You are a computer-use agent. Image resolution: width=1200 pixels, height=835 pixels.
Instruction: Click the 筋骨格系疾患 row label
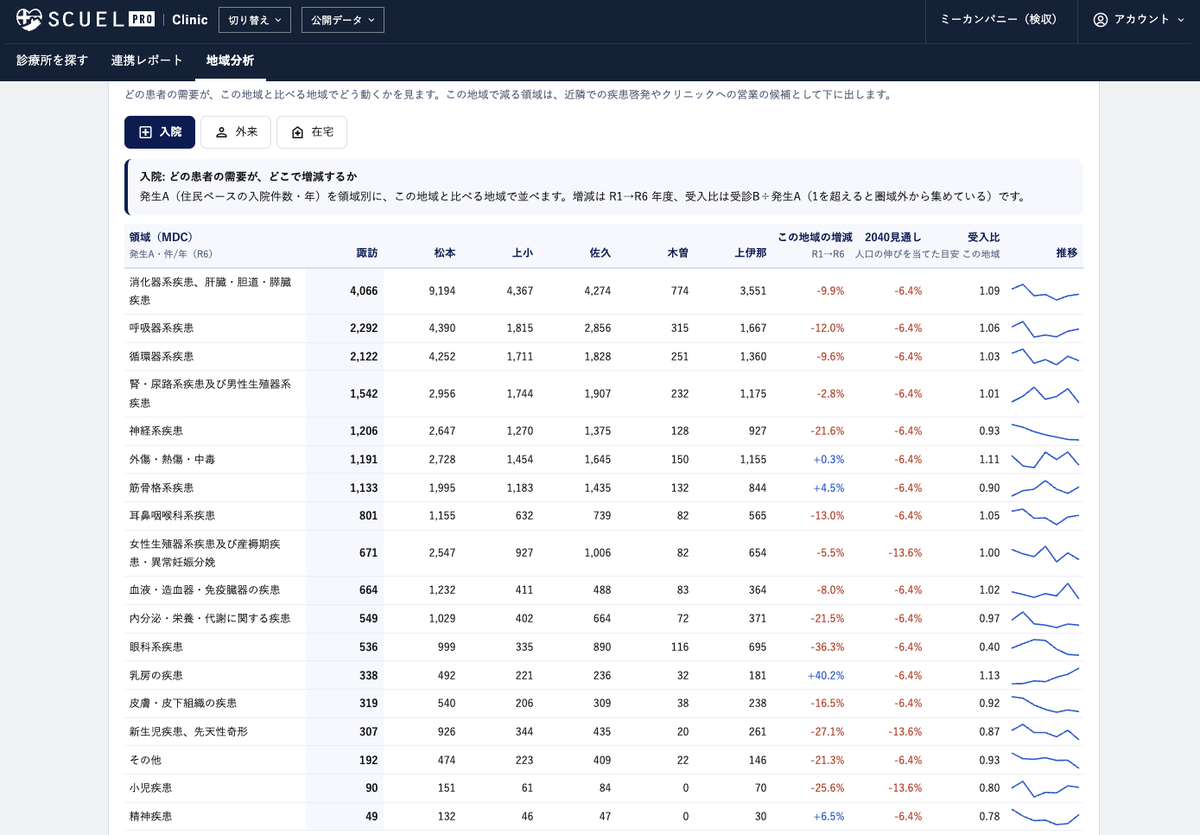click(161, 488)
